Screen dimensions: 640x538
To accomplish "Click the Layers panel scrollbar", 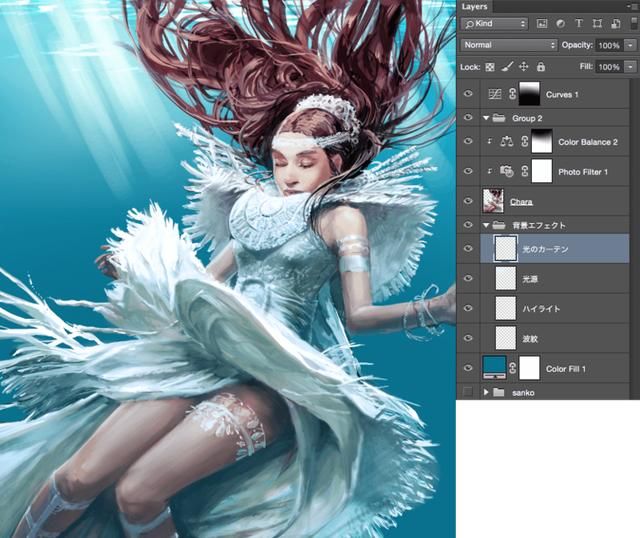I will click(x=635, y=238).
